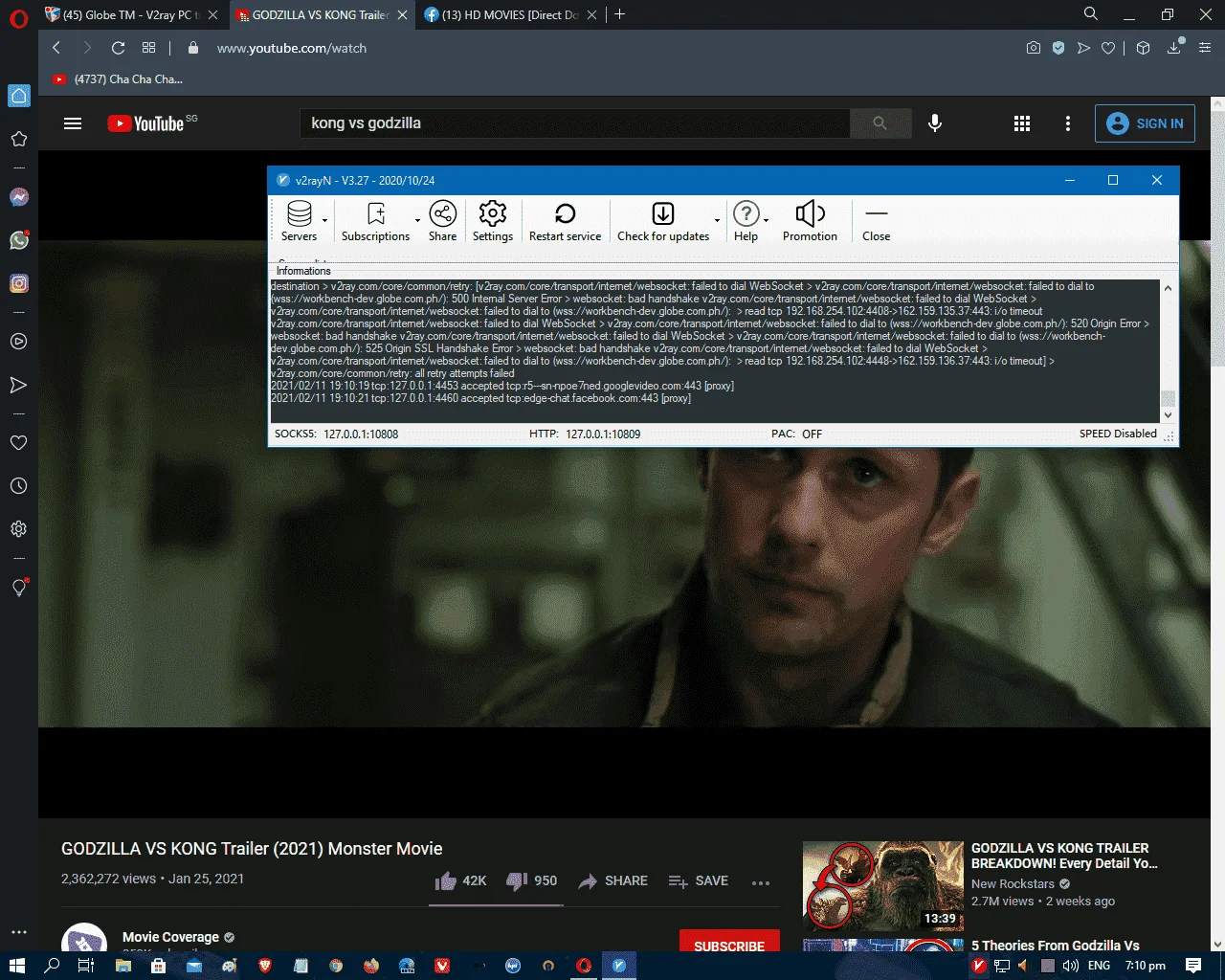
Task: Open Instagram in the Opera sidebar
Action: [18, 283]
